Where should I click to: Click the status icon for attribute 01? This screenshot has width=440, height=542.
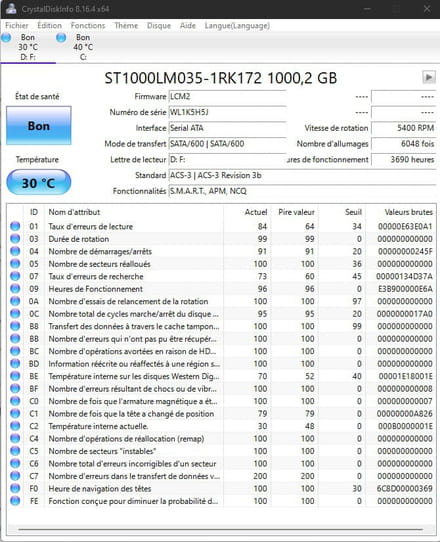point(15,226)
